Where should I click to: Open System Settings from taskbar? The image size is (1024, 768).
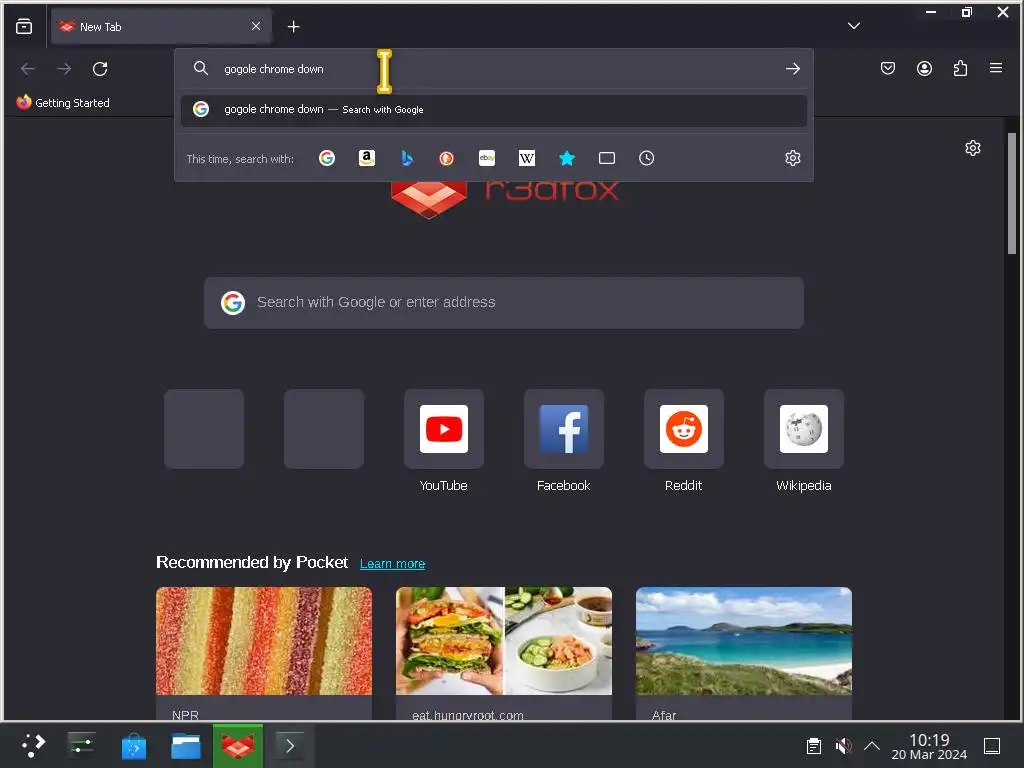pos(82,746)
